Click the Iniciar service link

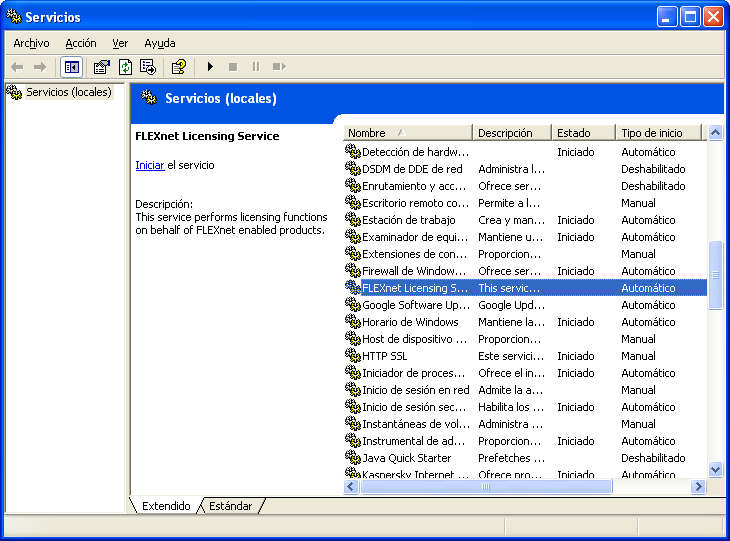149,165
